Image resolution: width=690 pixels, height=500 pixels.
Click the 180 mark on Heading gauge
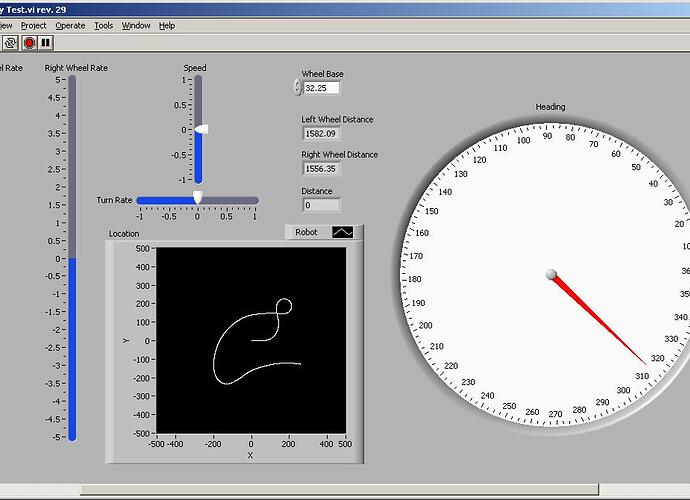coord(415,279)
